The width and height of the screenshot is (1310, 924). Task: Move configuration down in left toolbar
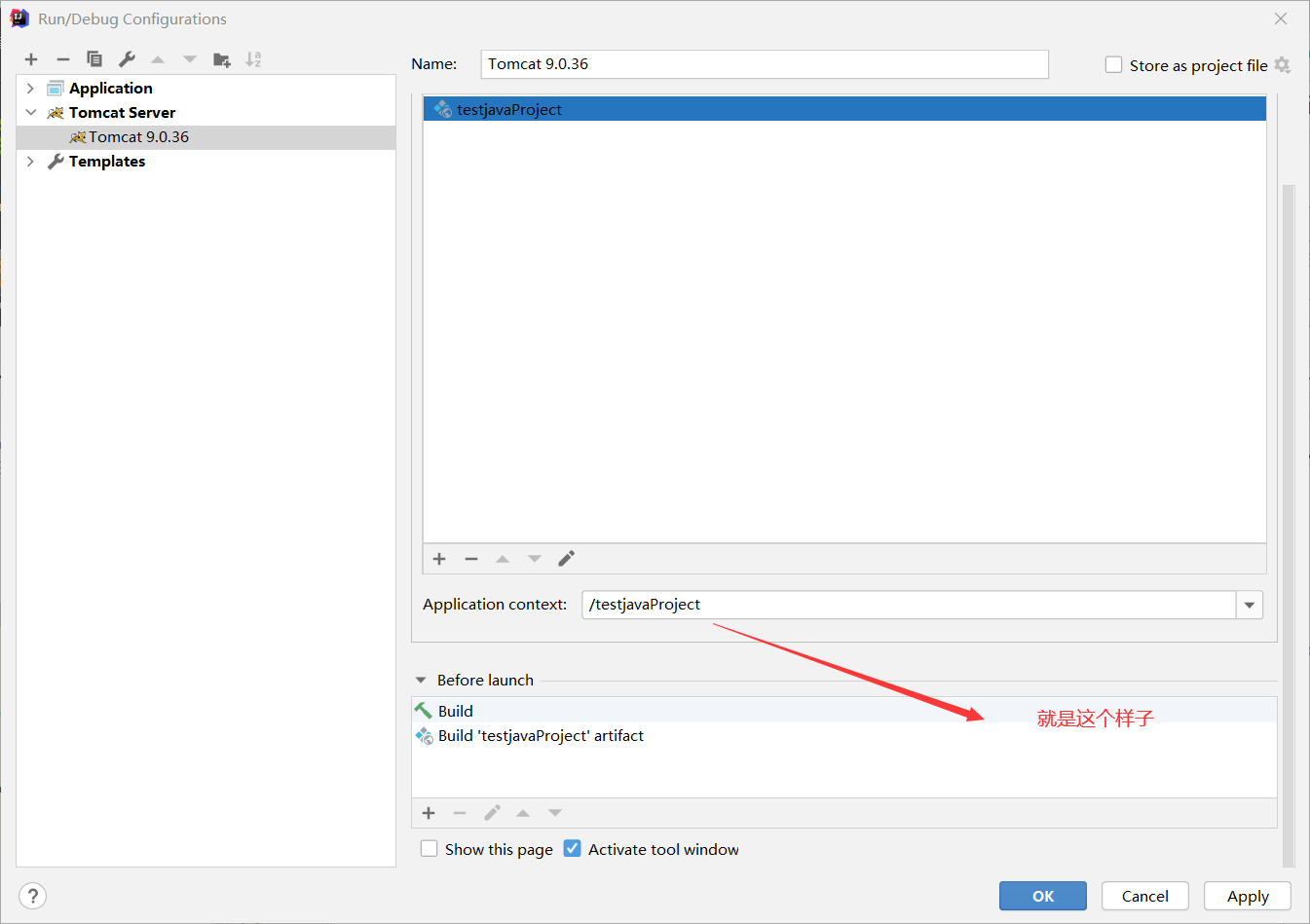coord(190,59)
